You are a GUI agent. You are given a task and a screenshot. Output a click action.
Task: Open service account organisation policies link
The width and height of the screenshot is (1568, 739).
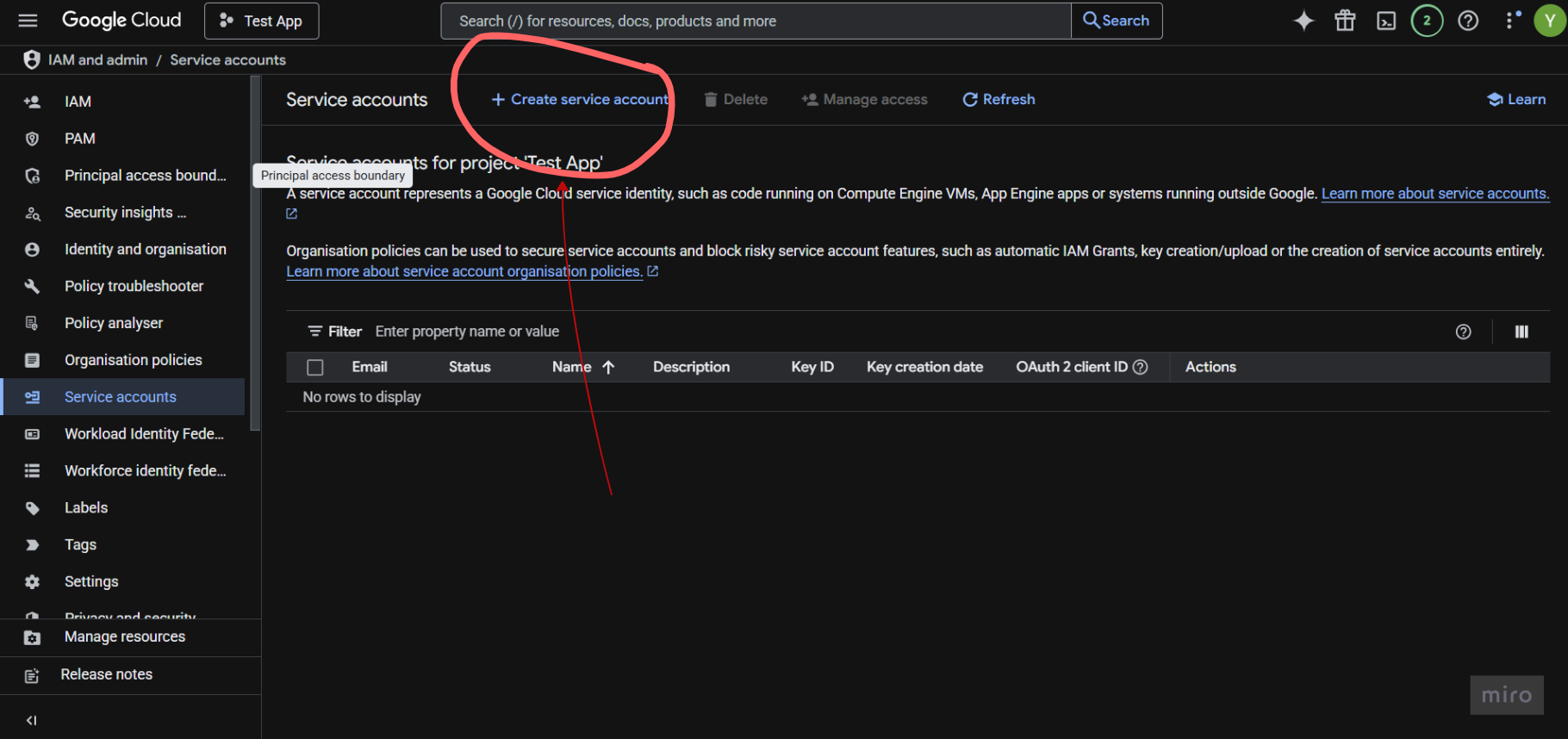[x=464, y=271]
